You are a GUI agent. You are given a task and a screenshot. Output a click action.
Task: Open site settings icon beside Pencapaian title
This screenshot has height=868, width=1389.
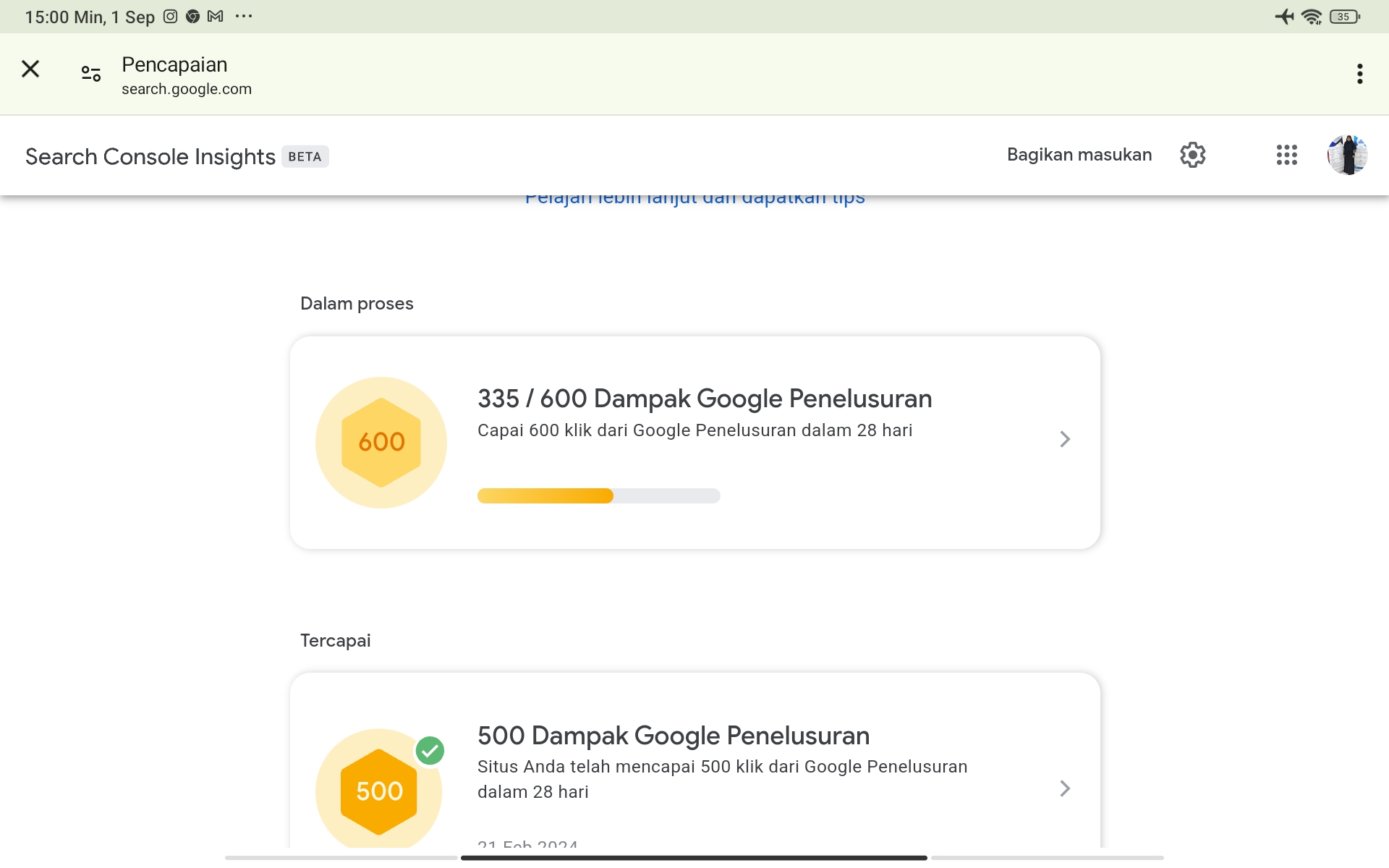pyautogui.click(x=91, y=73)
